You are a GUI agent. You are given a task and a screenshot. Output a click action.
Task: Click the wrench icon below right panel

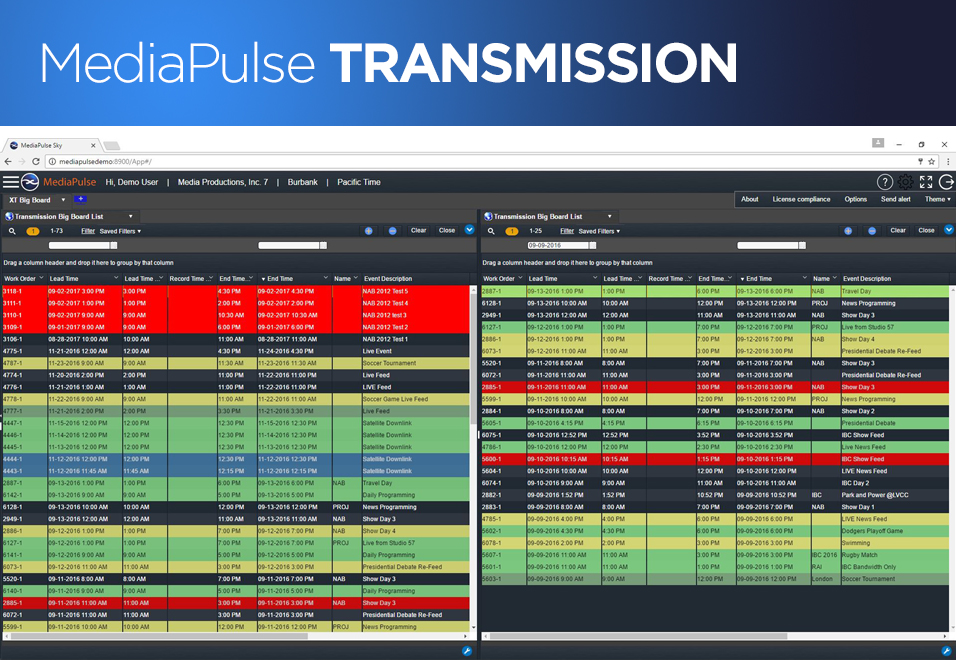tap(947, 651)
